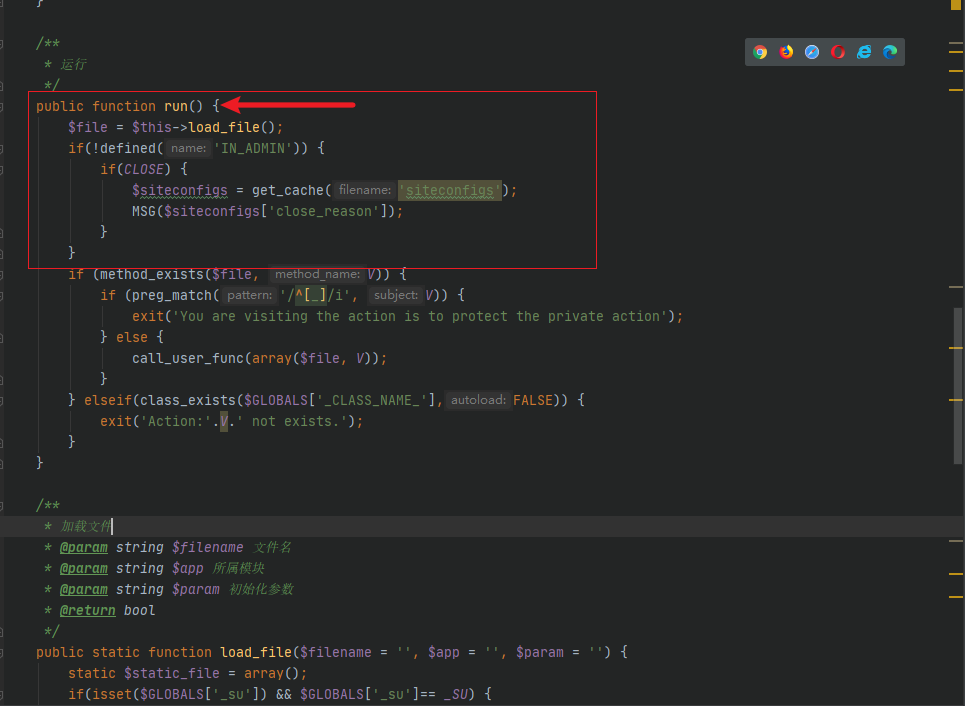The height and width of the screenshot is (706, 965).
Task: Open preview in Internet Explorer
Action: point(864,52)
